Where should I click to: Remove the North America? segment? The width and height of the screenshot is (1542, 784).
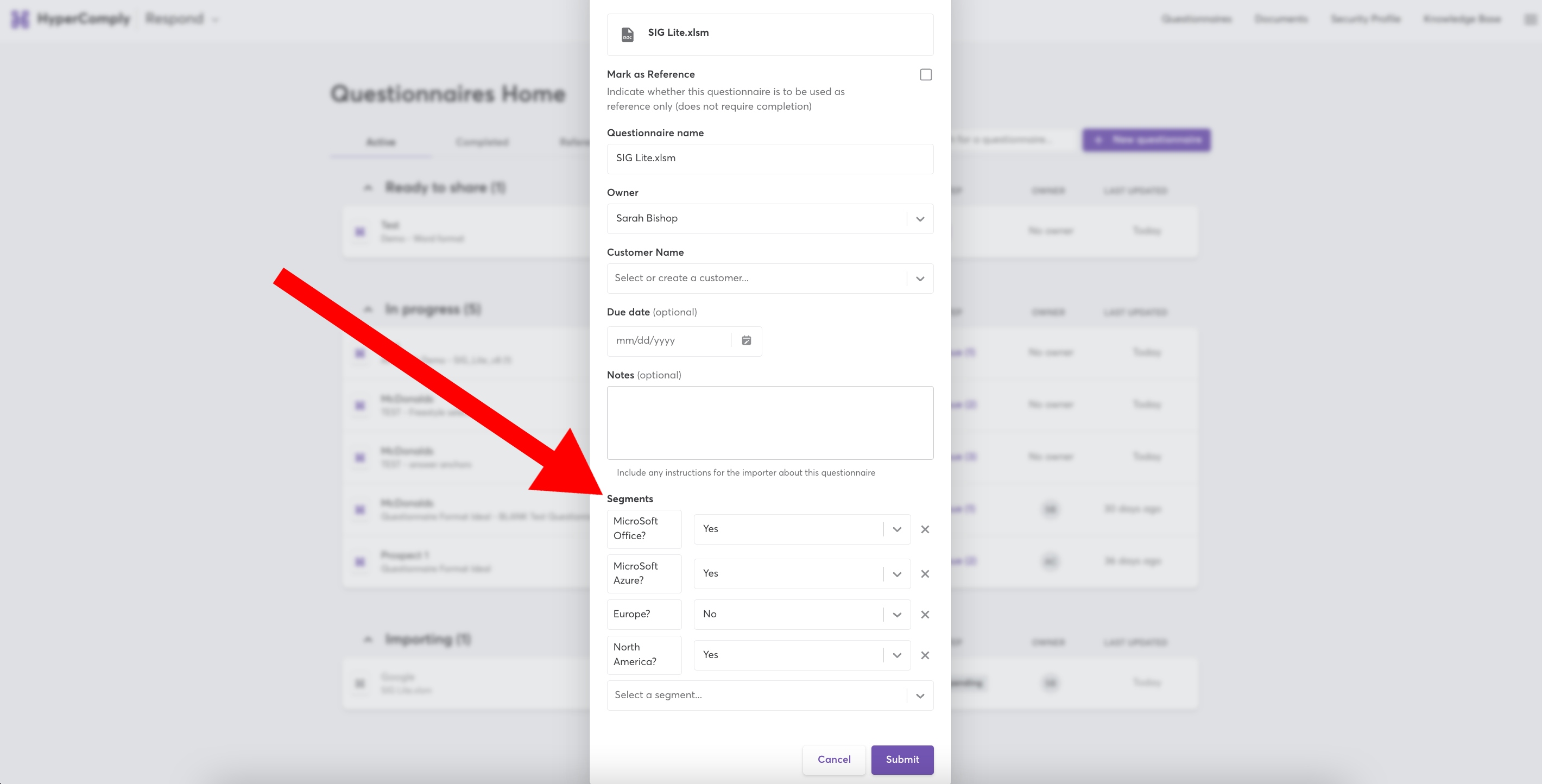[x=925, y=655]
